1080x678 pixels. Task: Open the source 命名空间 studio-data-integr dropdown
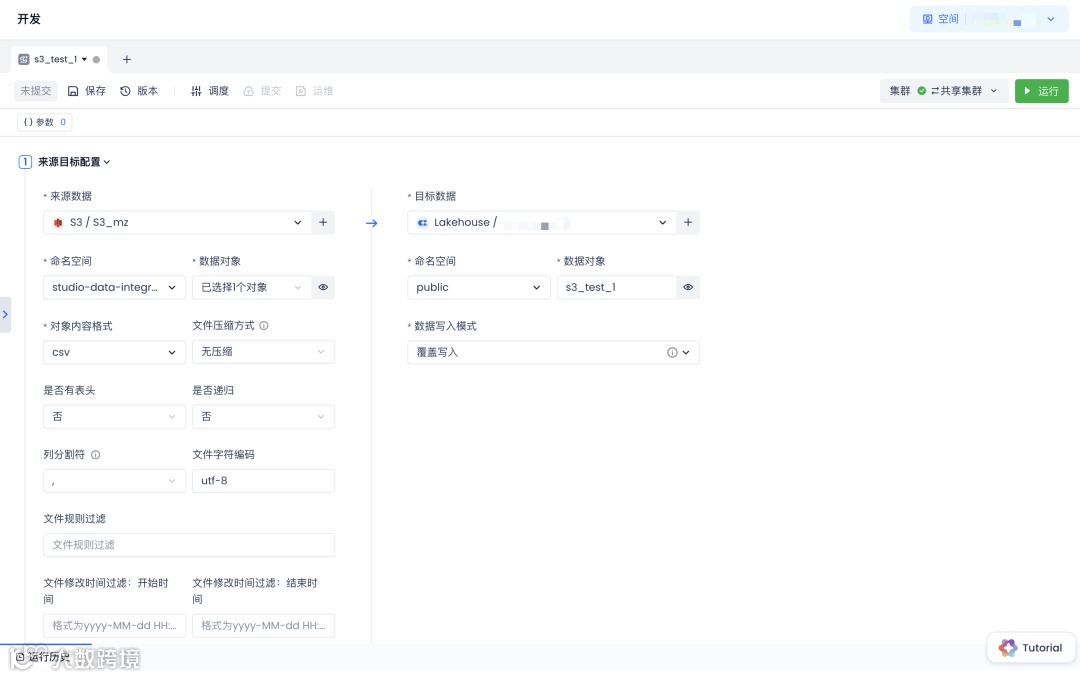(114, 287)
